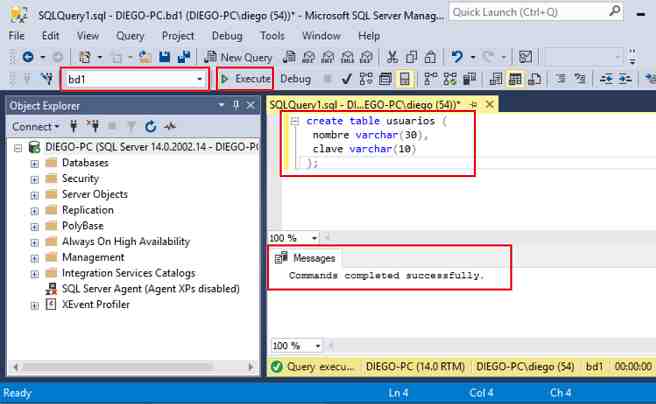This screenshot has height=404, width=656.
Task: Expand the Management folder node
Action: tap(35, 258)
